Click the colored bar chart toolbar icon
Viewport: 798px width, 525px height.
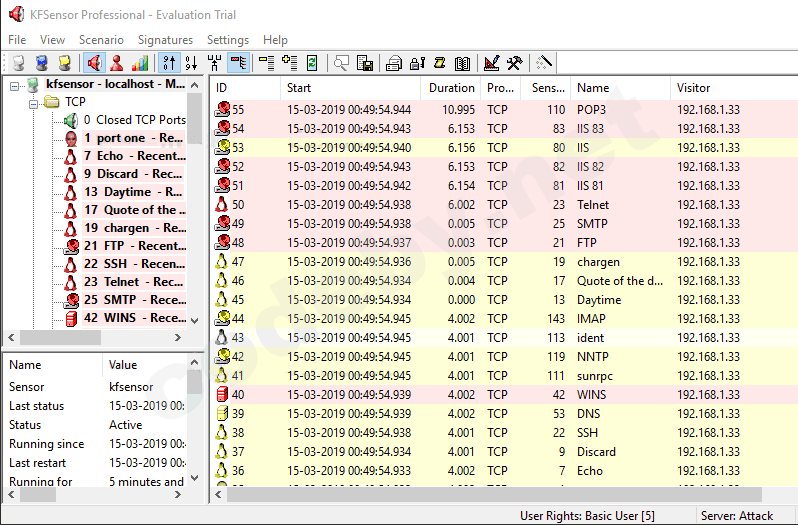coord(140,63)
